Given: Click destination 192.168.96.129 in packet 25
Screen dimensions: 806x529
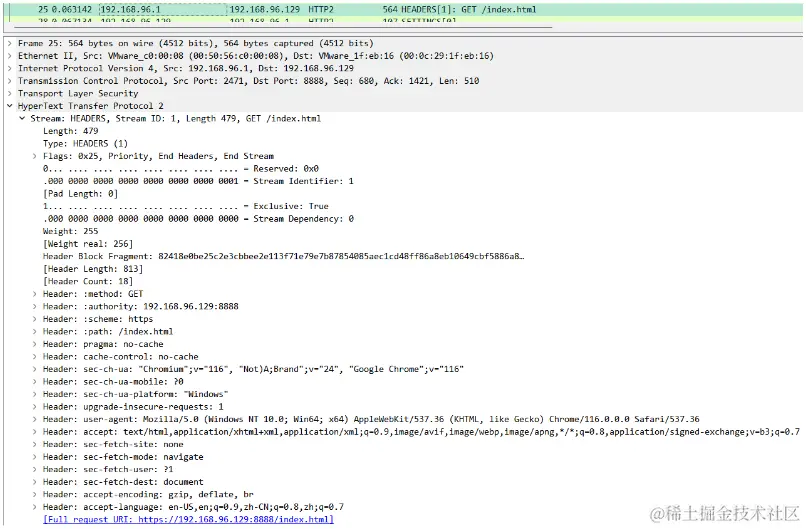Looking at the screenshot, I should (x=264, y=9).
